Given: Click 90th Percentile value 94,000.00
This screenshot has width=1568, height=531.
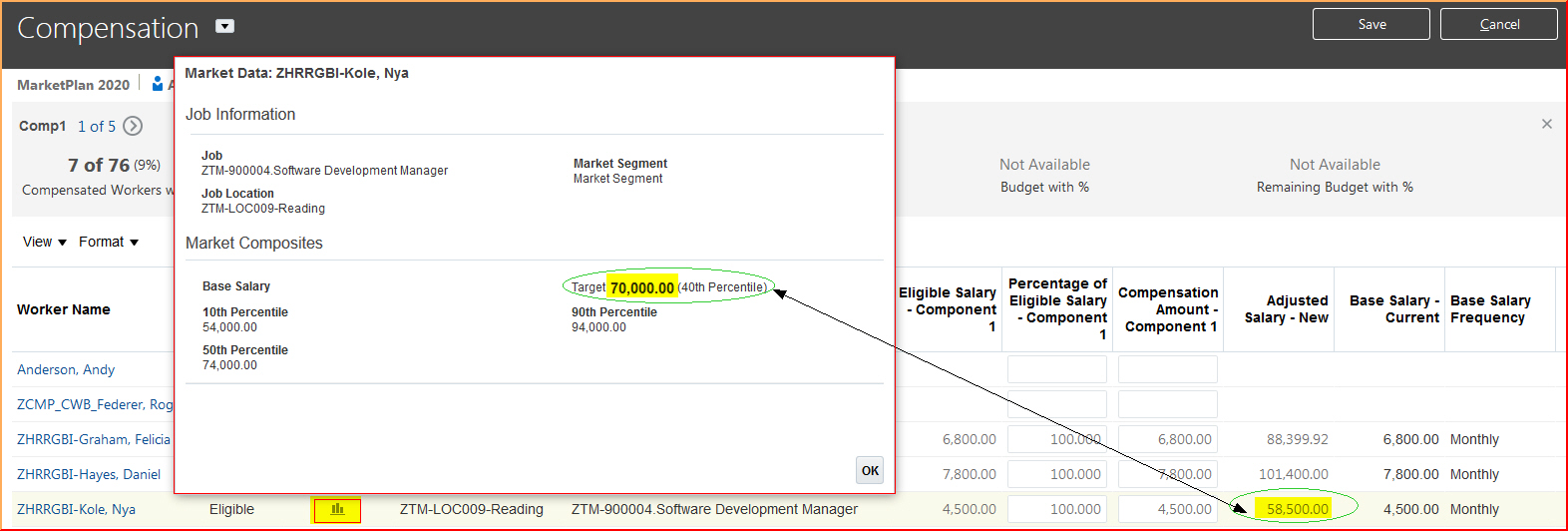Looking at the screenshot, I should coord(598,327).
